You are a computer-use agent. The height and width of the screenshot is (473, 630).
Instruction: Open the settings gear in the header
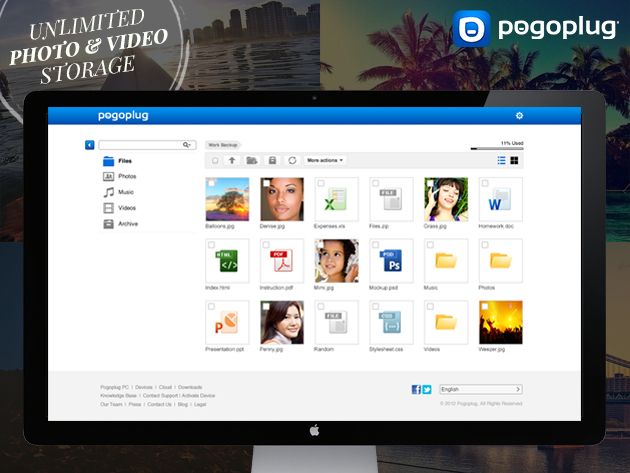(x=519, y=116)
